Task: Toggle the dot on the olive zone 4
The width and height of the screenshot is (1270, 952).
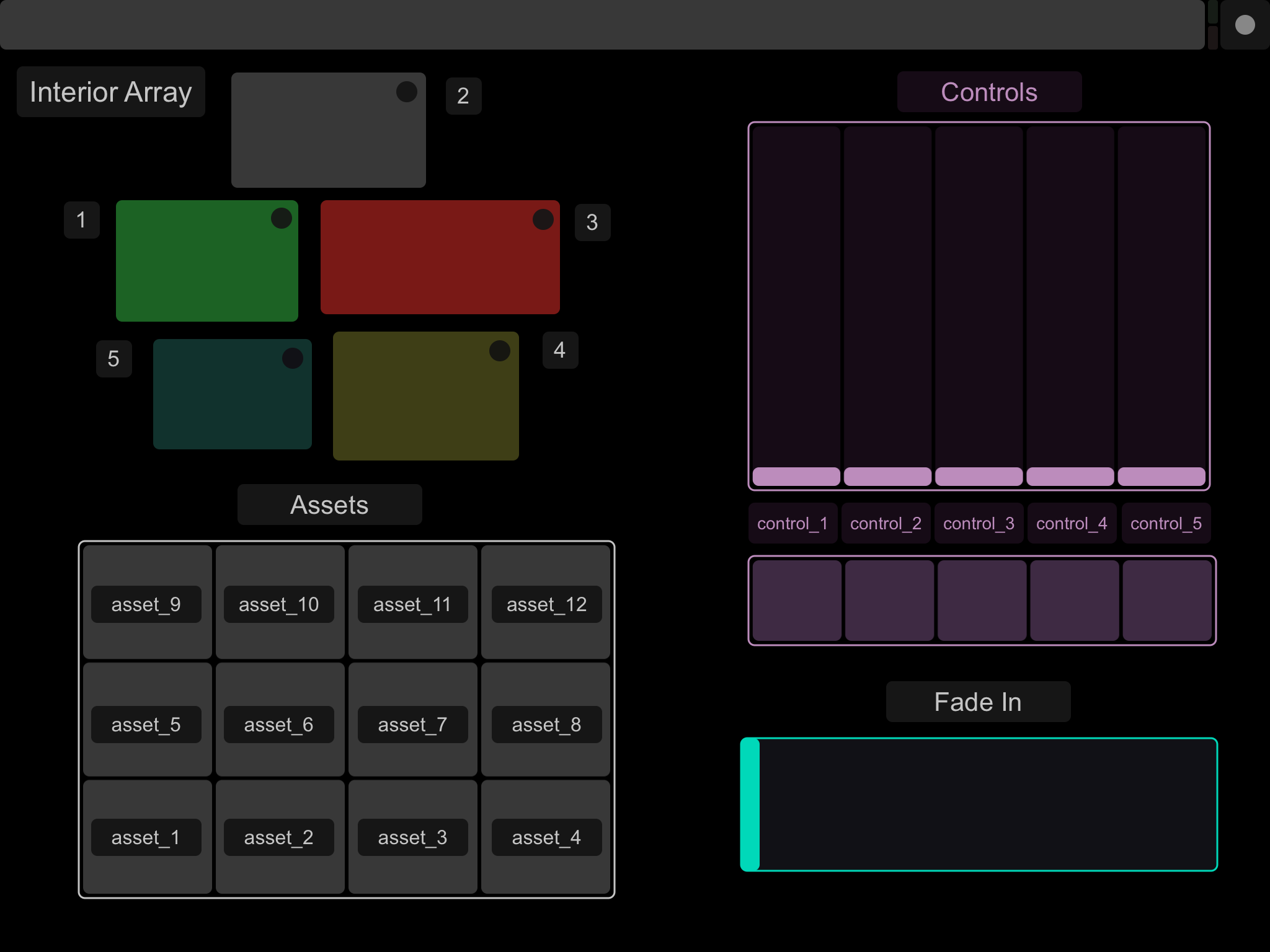Action: (x=500, y=351)
